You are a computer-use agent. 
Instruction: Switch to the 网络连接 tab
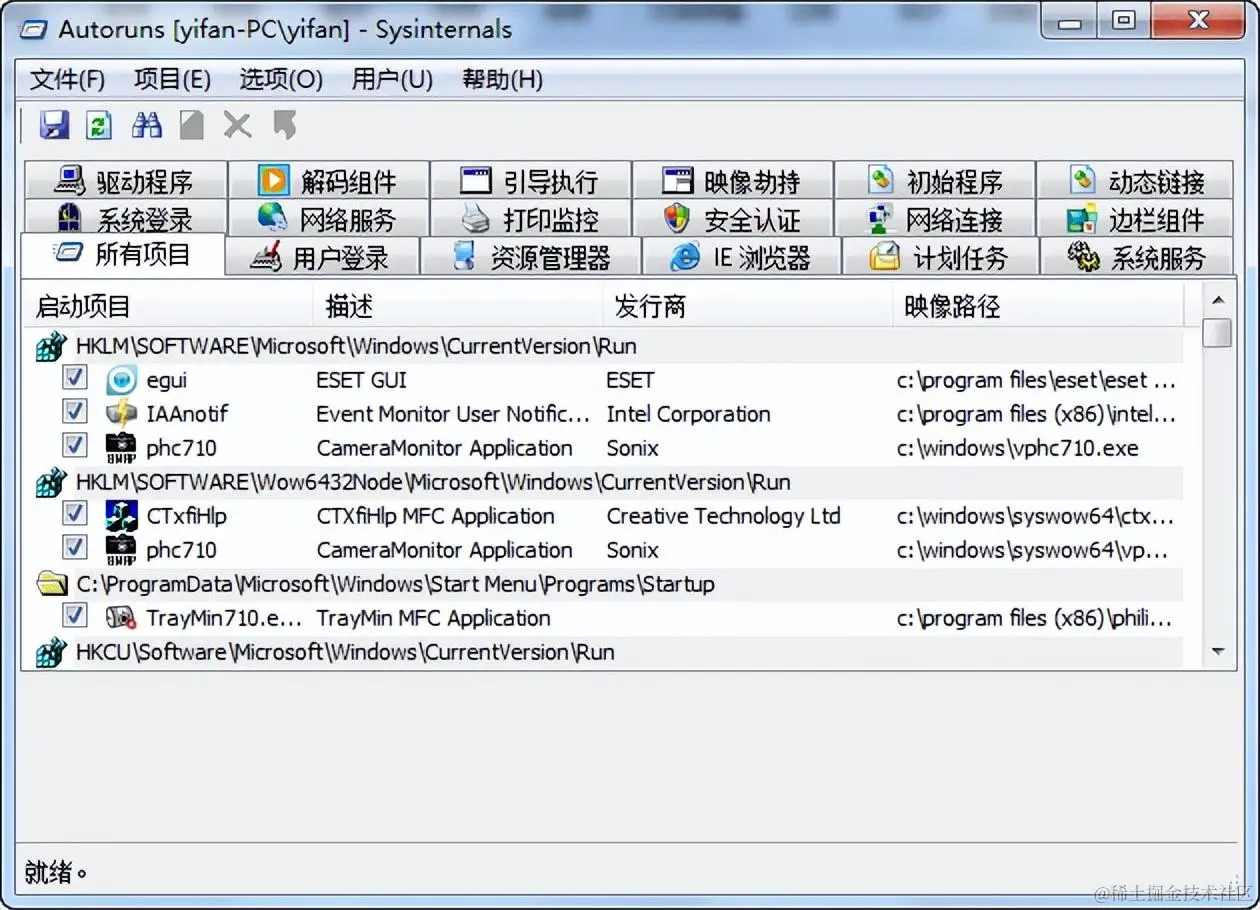tap(935, 219)
